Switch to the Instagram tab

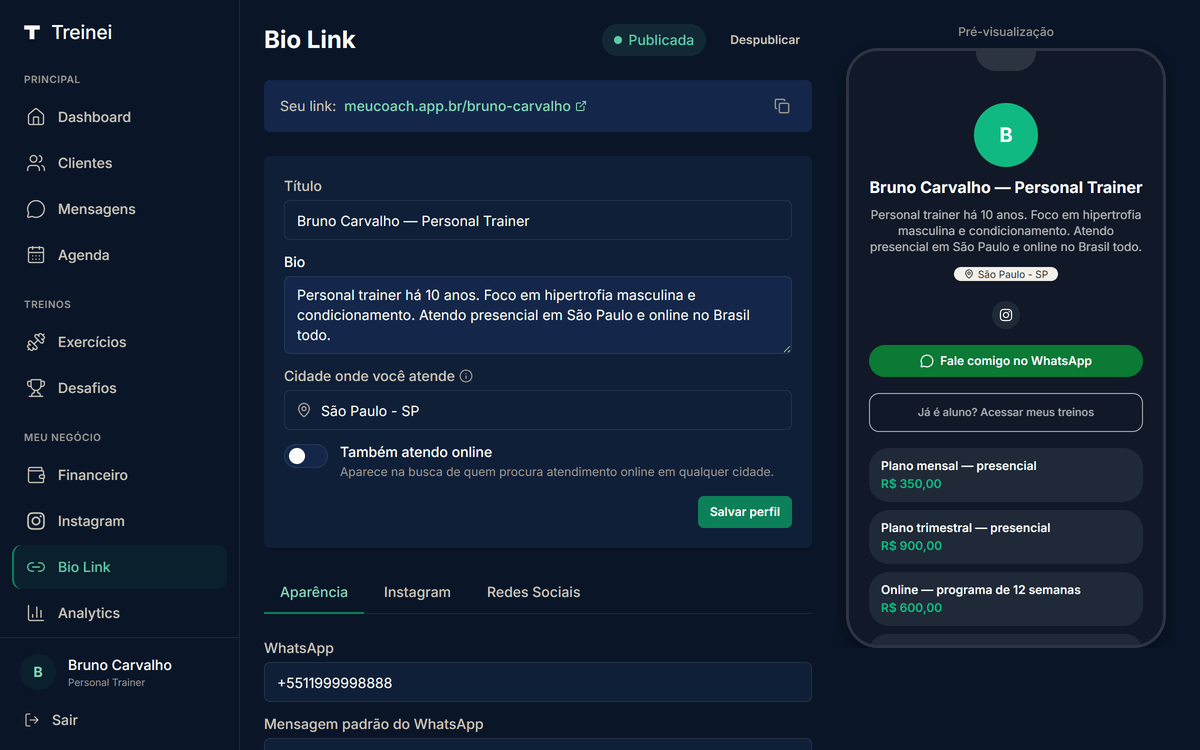(x=417, y=592)
